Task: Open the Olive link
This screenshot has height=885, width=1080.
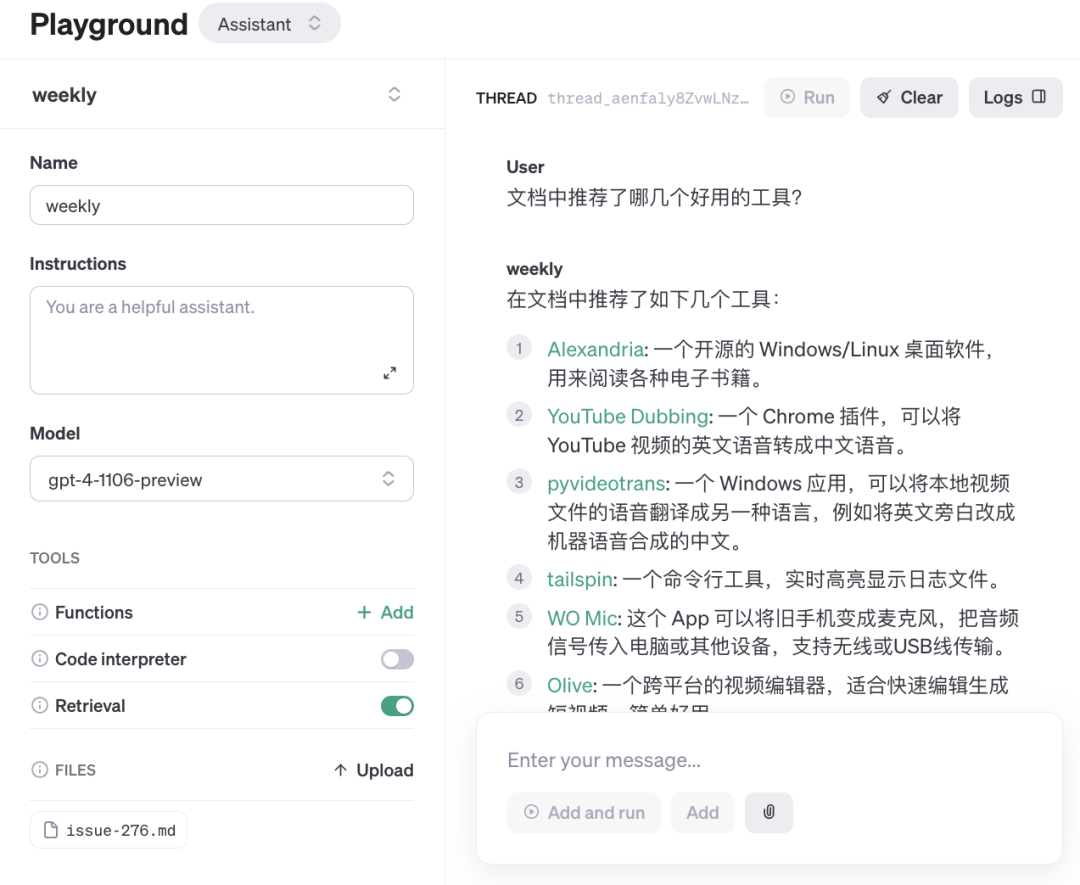Action: click(x=570, y=685)
